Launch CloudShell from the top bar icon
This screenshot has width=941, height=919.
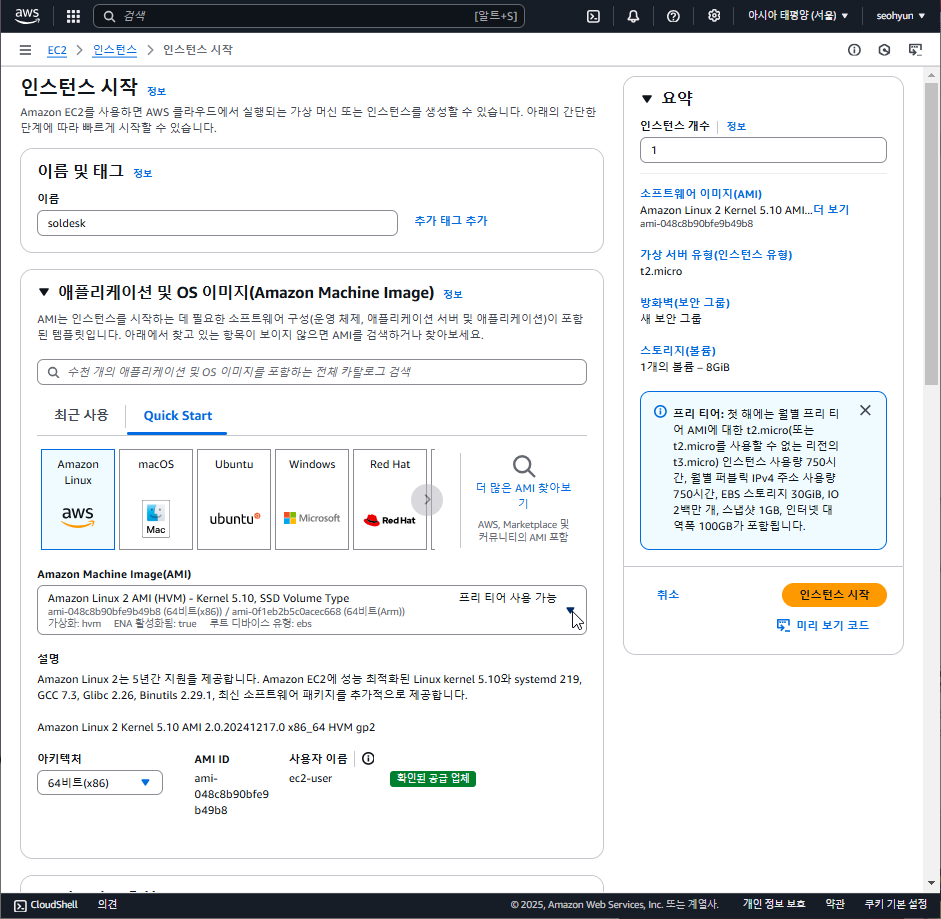coord(593,16)
